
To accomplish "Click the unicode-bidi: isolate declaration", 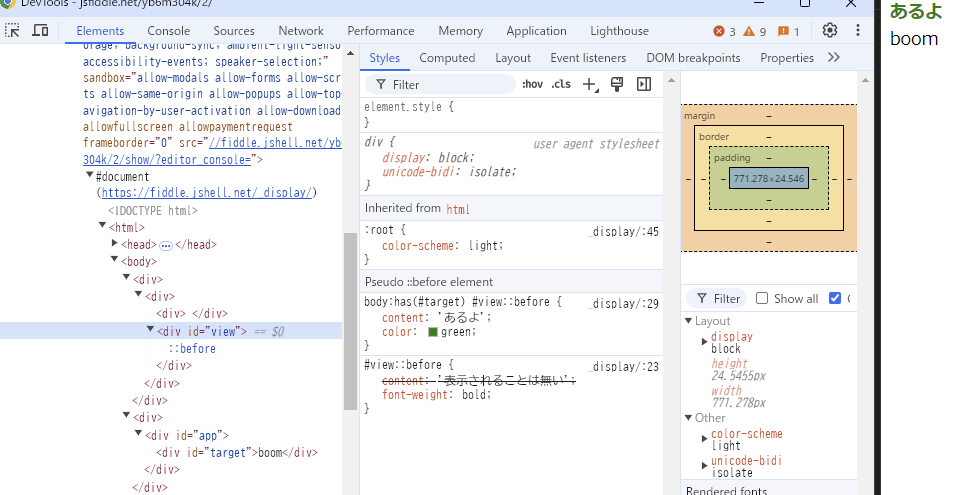I will click(449, 172).
